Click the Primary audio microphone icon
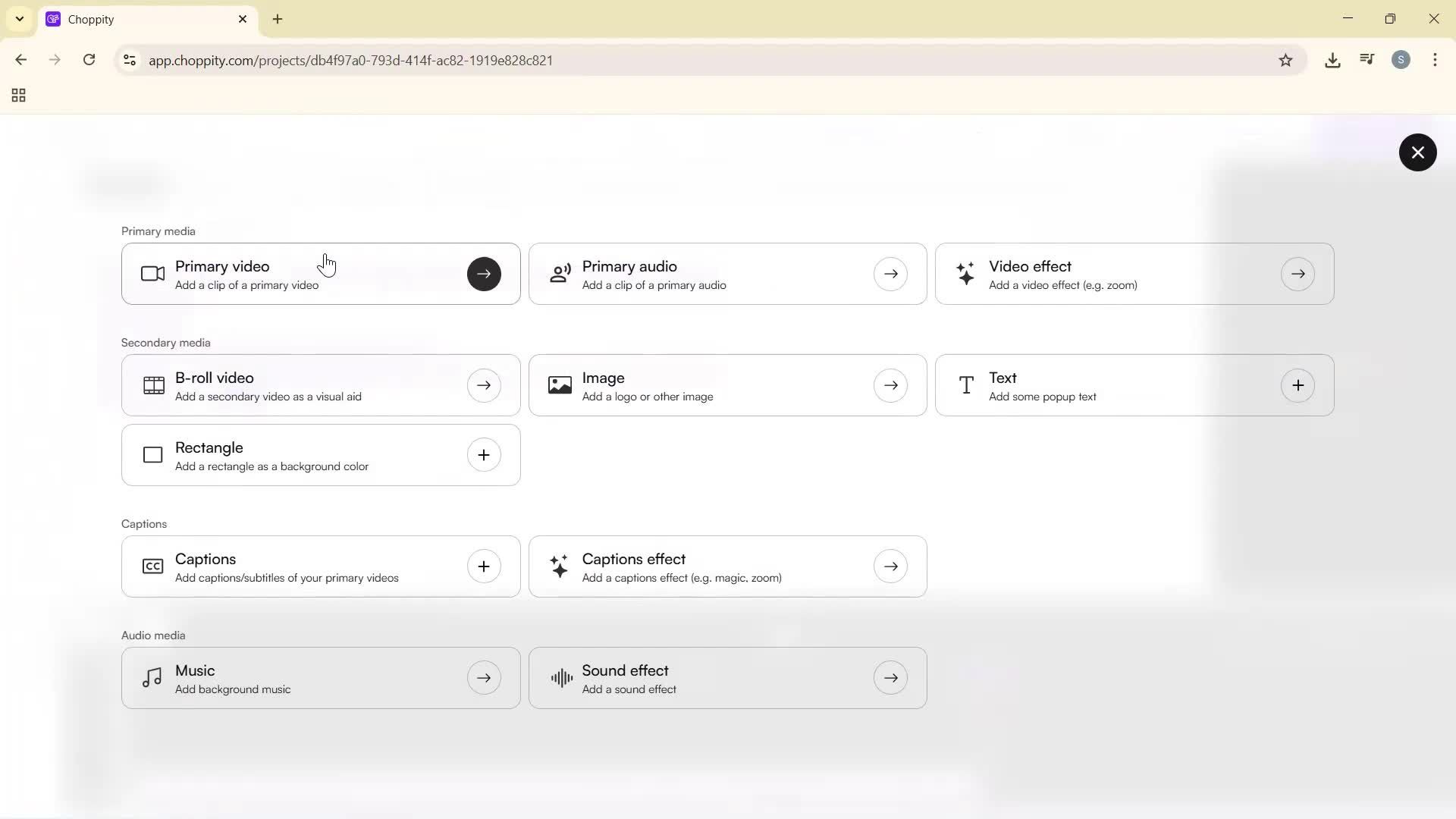Image resolution: width=1456 pixels, height=819 pixels. pos(560,274)
